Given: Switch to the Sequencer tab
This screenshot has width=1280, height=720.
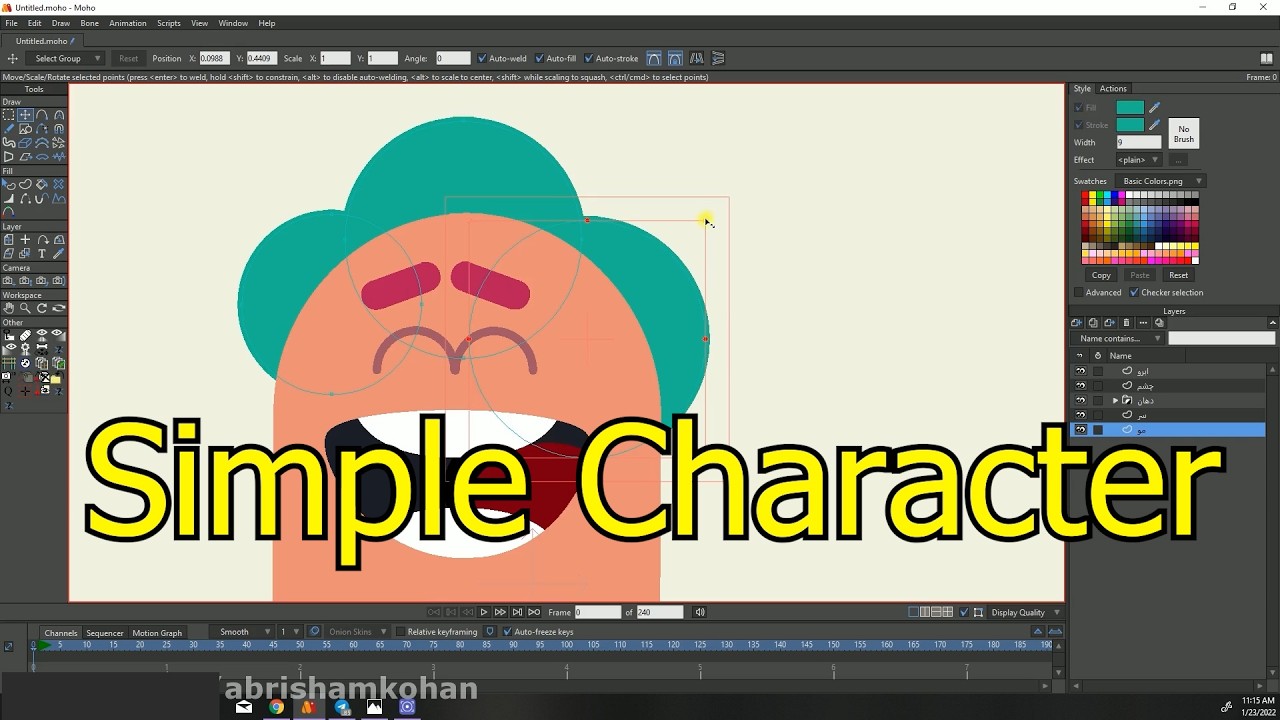Looking at the screenshot, I should click(x=104, y=633).
